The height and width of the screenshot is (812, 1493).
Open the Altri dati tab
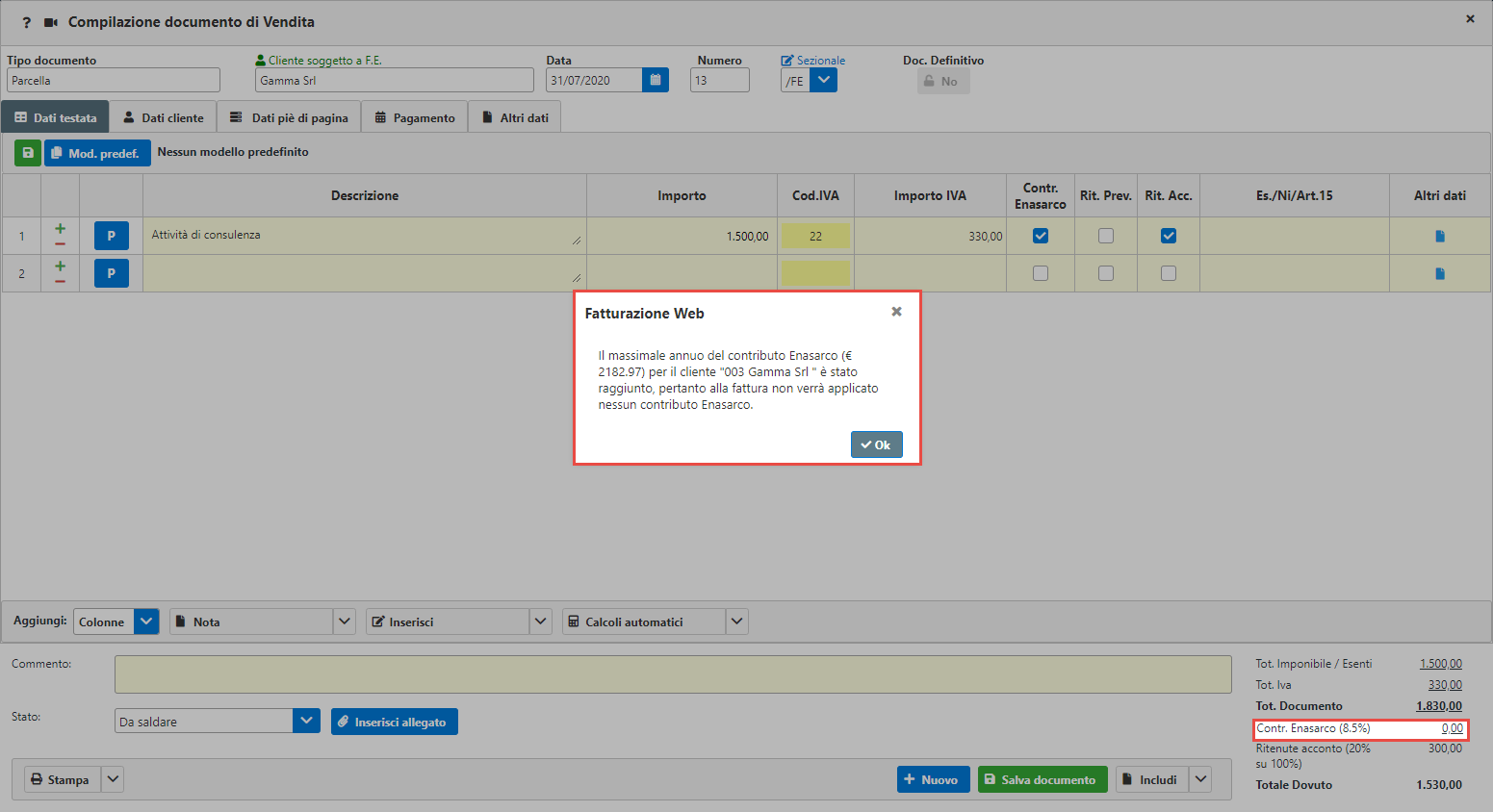click(x=515, y=117)
